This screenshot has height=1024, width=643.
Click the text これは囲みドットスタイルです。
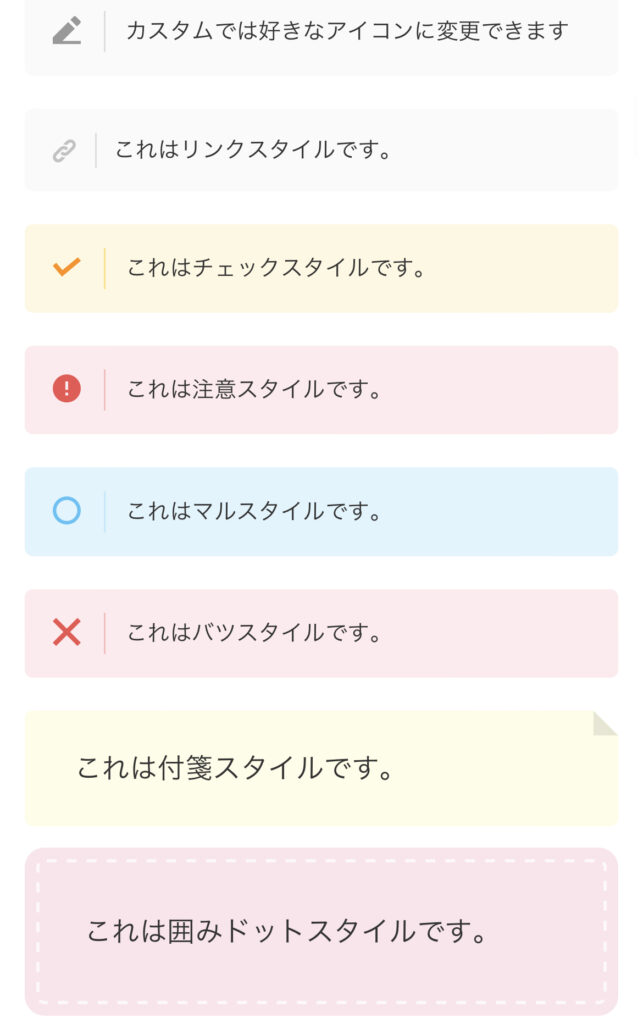(x=287, y=931)
